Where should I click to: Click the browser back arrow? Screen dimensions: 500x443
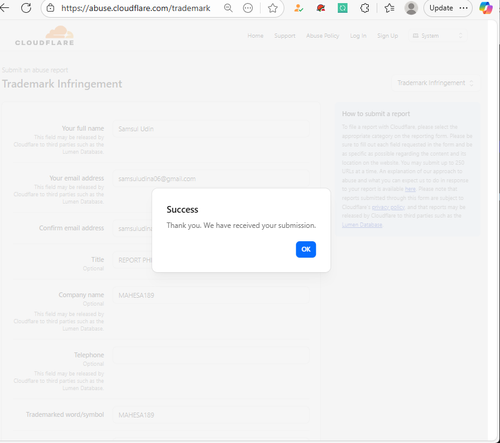(x=4, y=8)
